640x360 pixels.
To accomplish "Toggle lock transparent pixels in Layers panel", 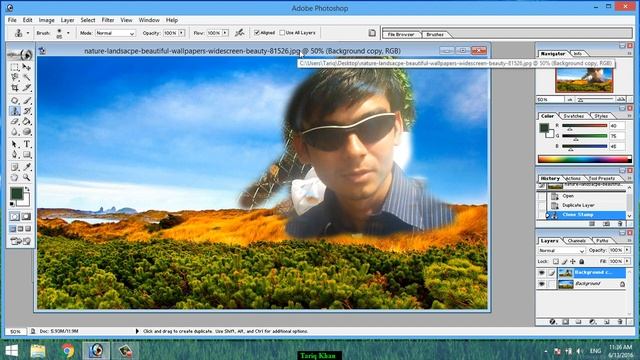I will tap(556, 261).
